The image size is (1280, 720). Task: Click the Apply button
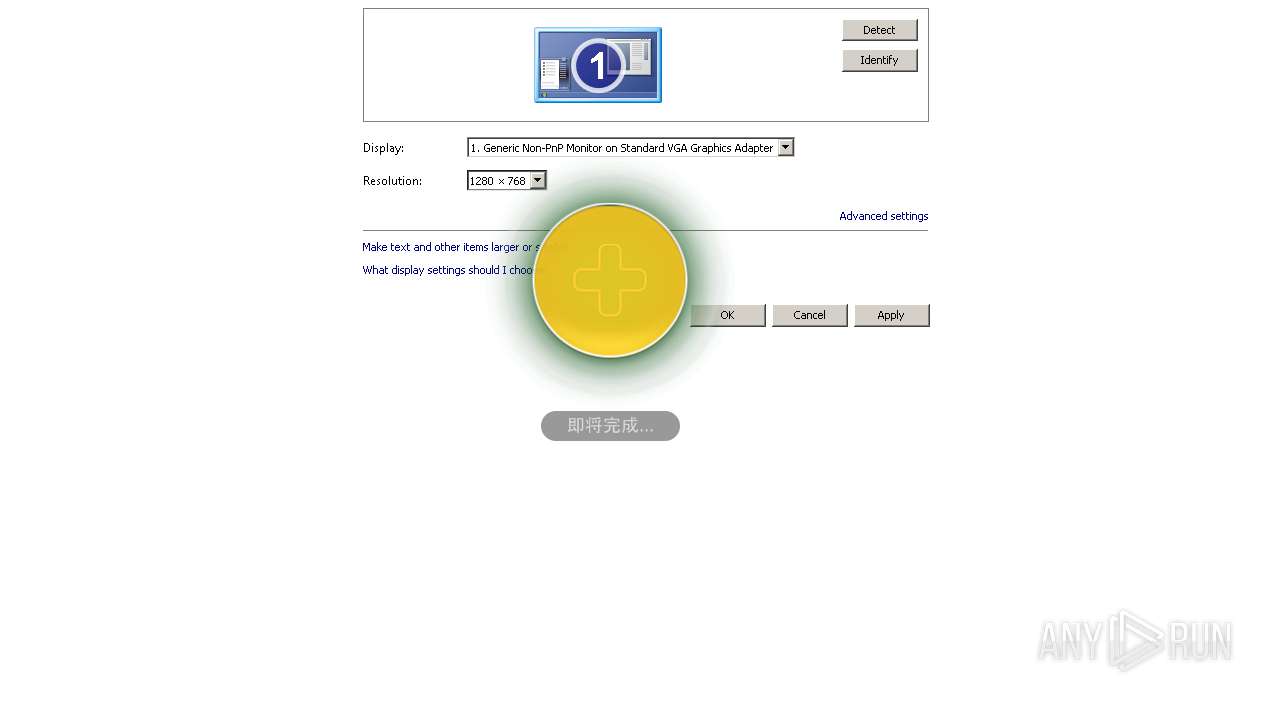pyautogui.click(x=891, y=315)
